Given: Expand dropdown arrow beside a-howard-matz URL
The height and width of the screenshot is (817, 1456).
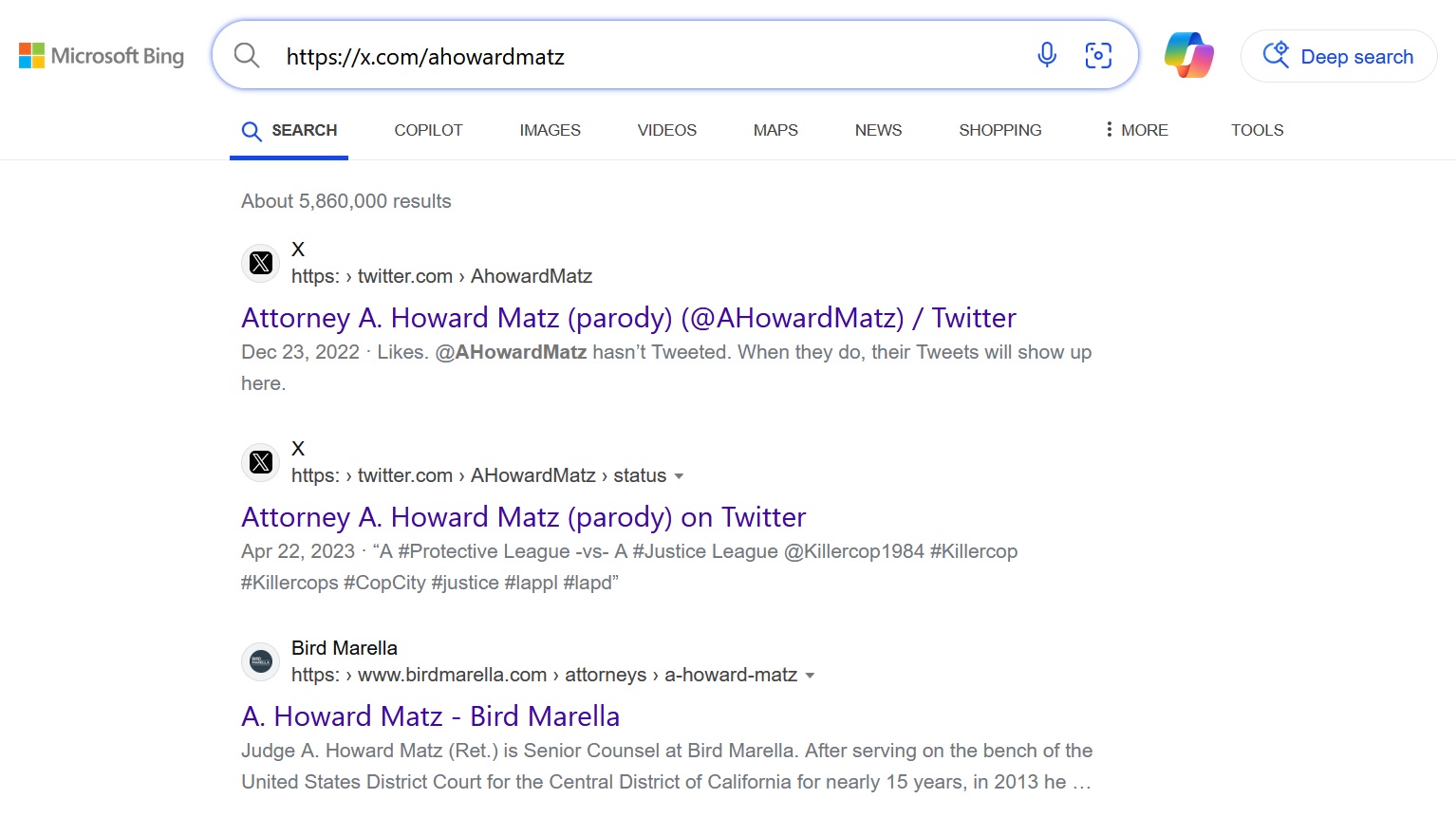Looking at the screenshot, I should pyautogui.click(x=810, y=676).
